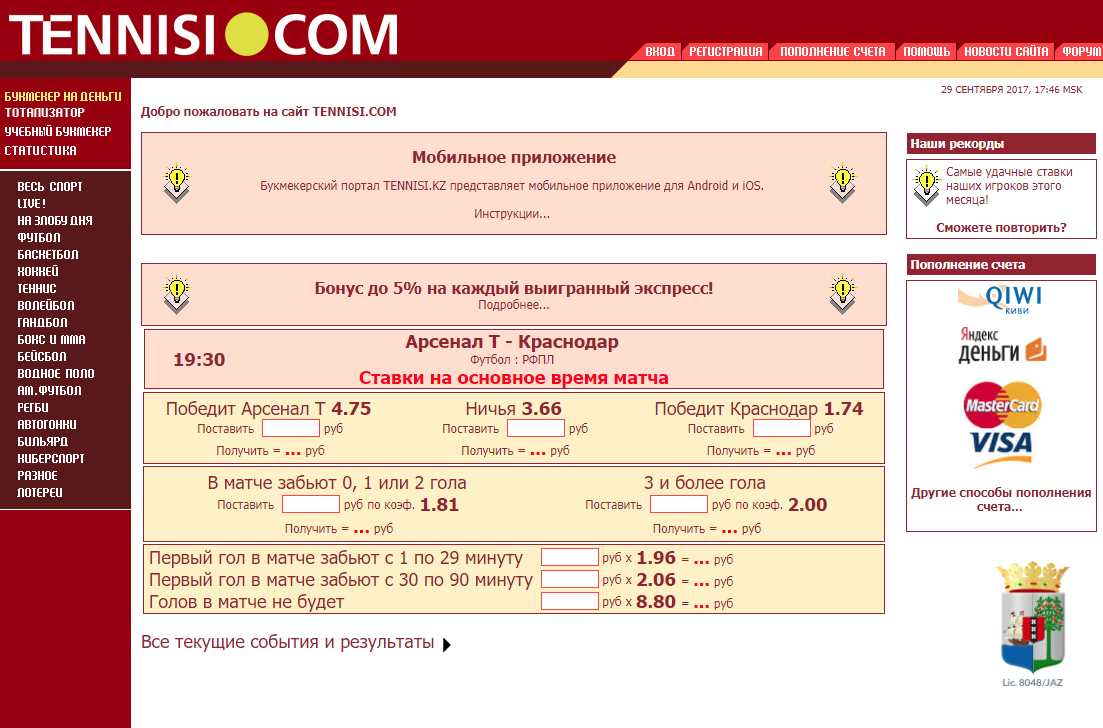Screen dimensions: 1103x728
Task: Focus stake field for Победит Арсенал Т
Action: tap(291, 428)
